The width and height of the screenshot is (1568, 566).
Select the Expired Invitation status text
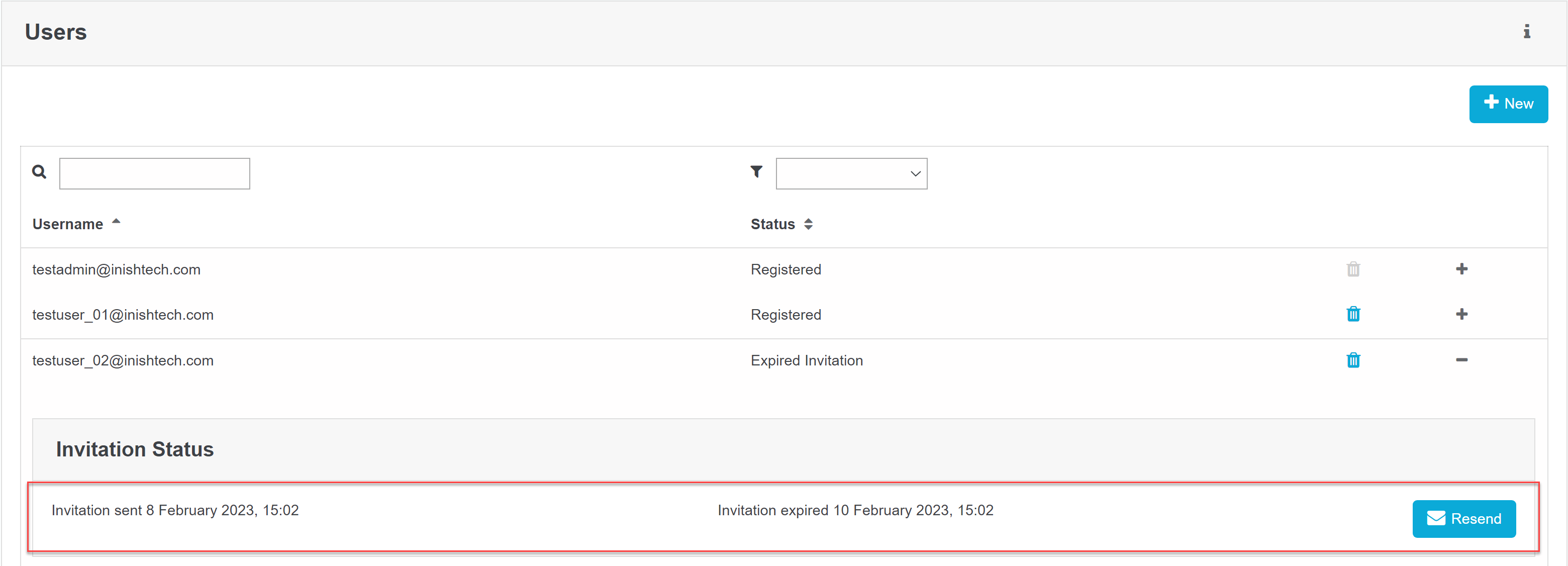[x=807, y=360]
